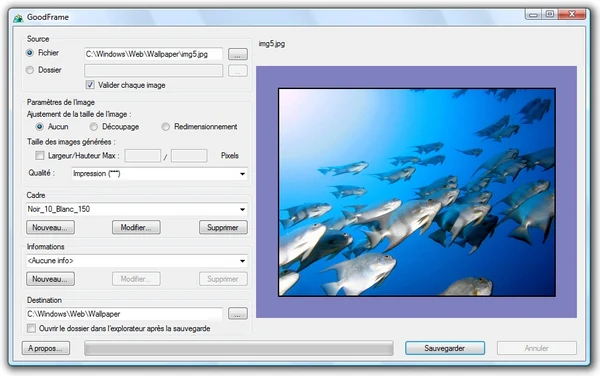Click the maximum width pixel field
600x376 pixels.
(x=143, y=156)
